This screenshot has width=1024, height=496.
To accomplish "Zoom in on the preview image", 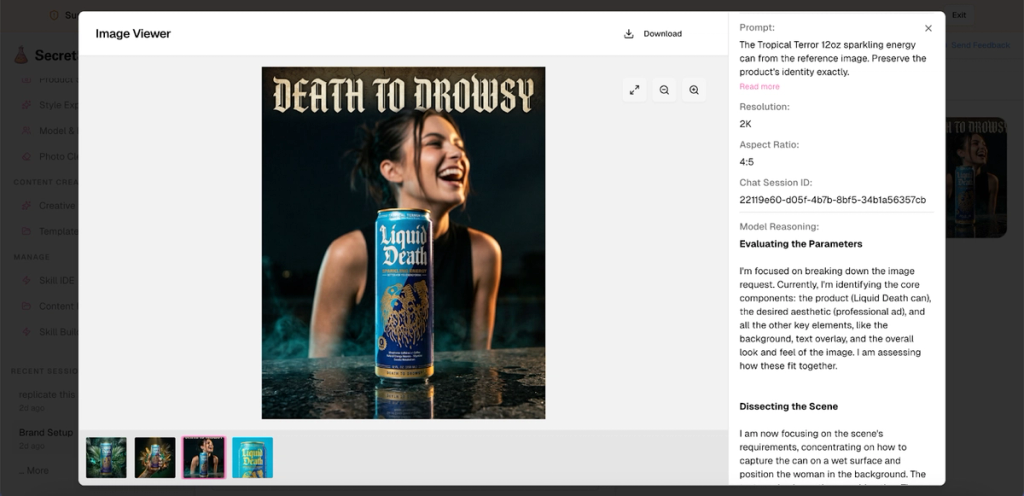I will click(x=694, y=90).
